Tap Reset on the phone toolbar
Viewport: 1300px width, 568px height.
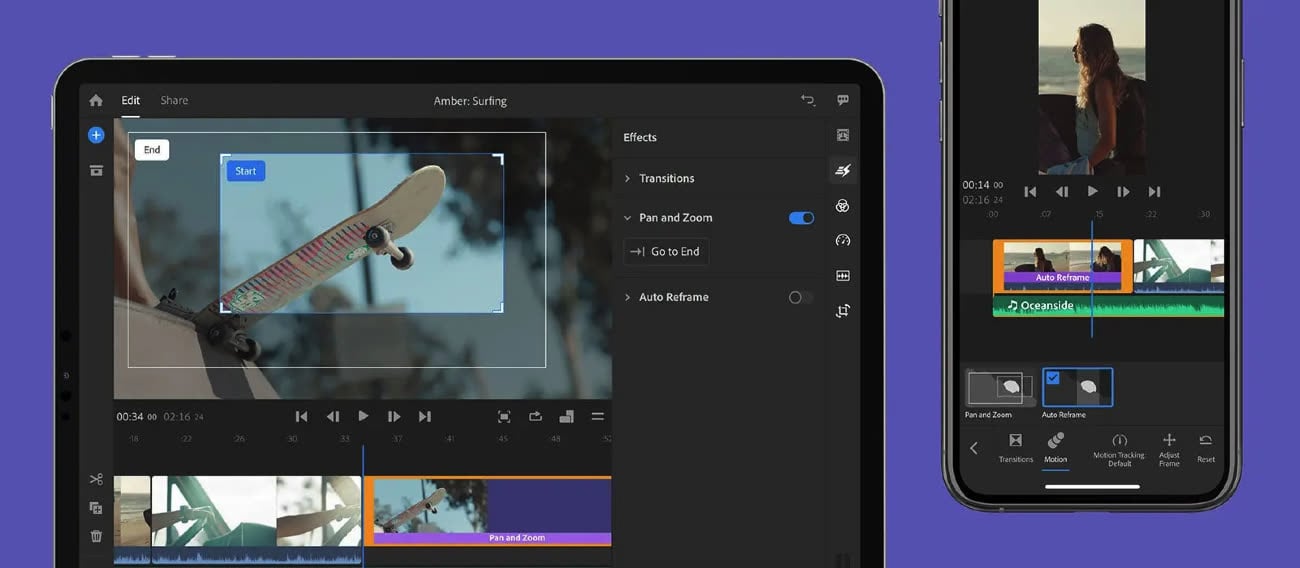(x=1206, y=447)
